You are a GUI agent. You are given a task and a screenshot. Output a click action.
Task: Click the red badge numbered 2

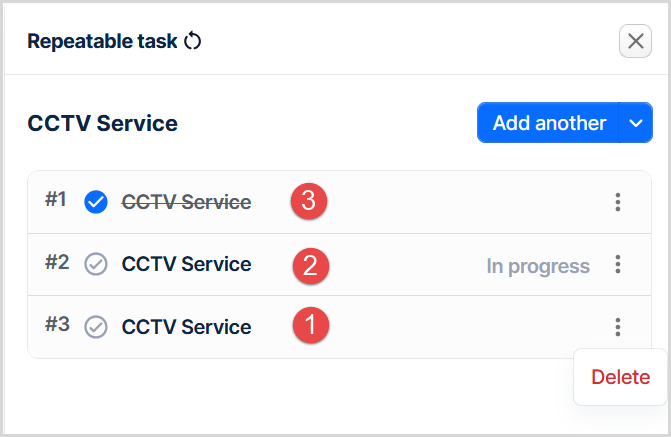310,265
